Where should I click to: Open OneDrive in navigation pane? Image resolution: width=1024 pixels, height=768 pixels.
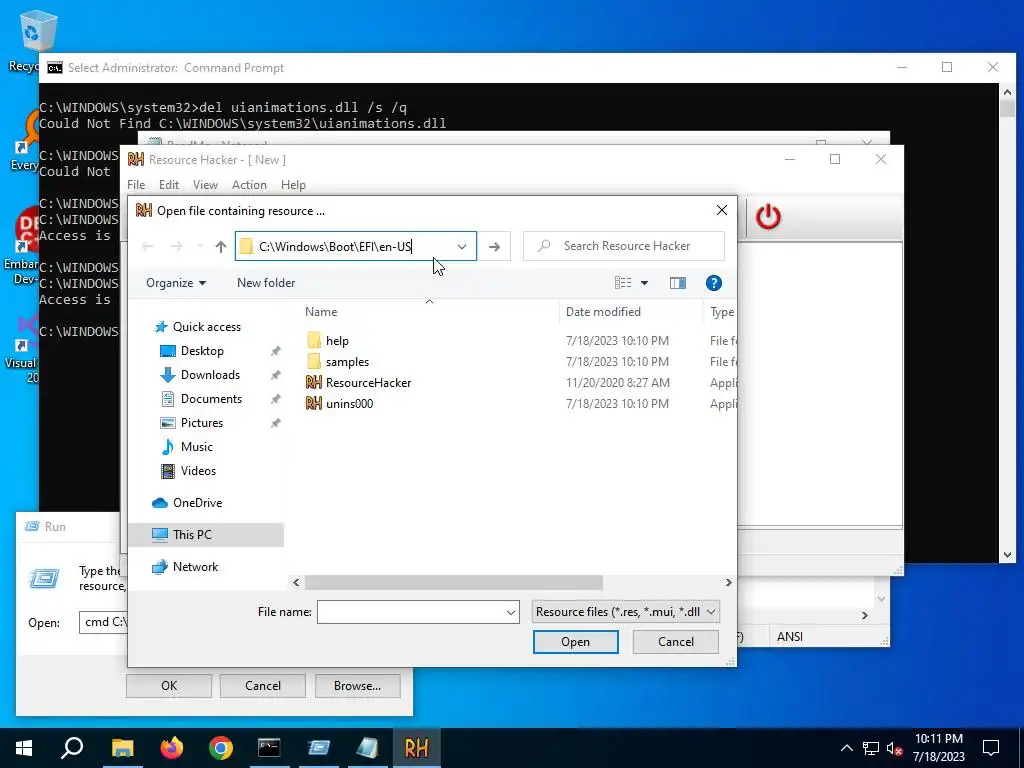[x=197, y=503]
